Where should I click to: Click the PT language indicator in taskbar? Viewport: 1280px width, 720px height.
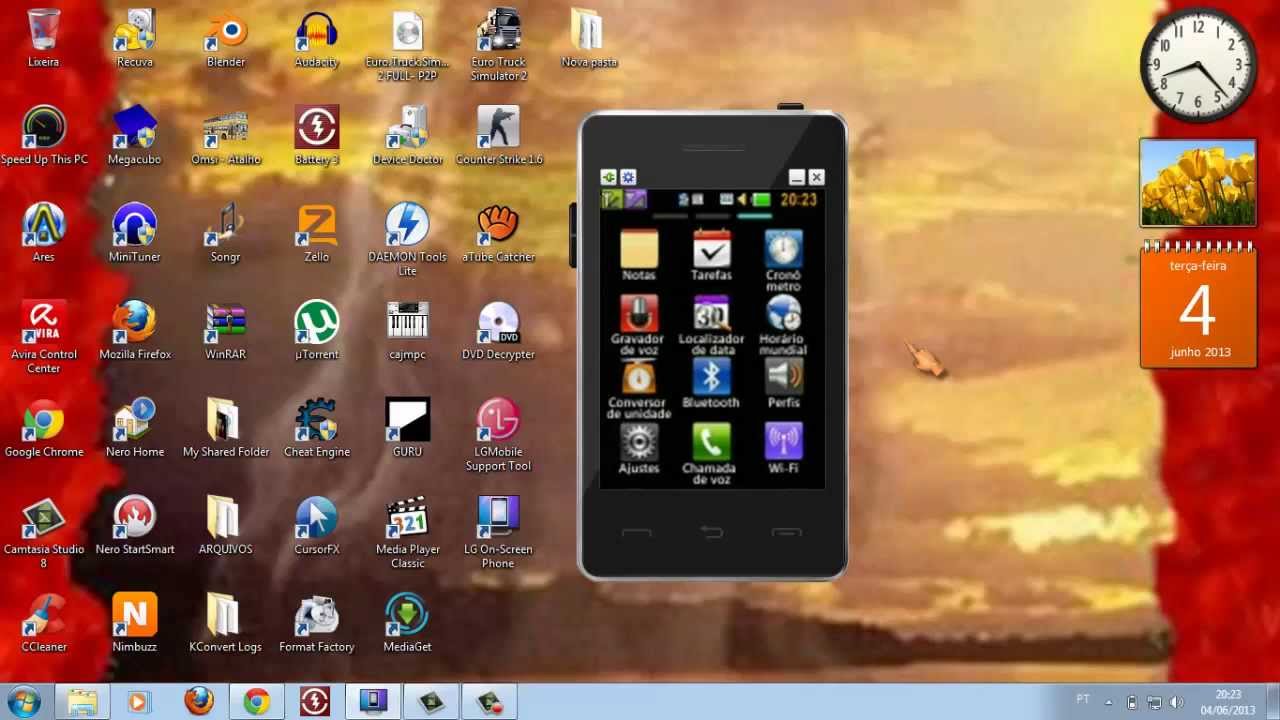click(1083, 698)
